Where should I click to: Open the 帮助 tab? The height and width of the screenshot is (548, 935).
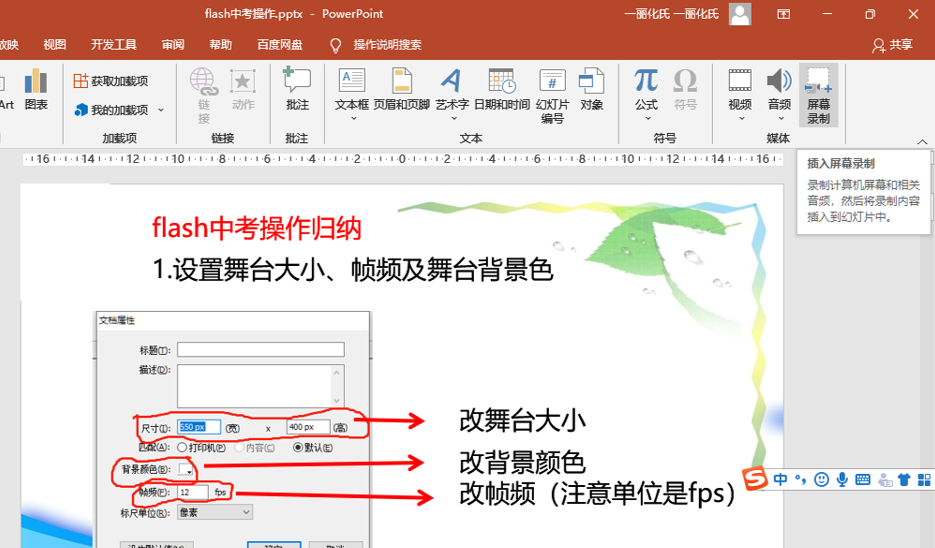pyautogui.click(x=220, y=45)
